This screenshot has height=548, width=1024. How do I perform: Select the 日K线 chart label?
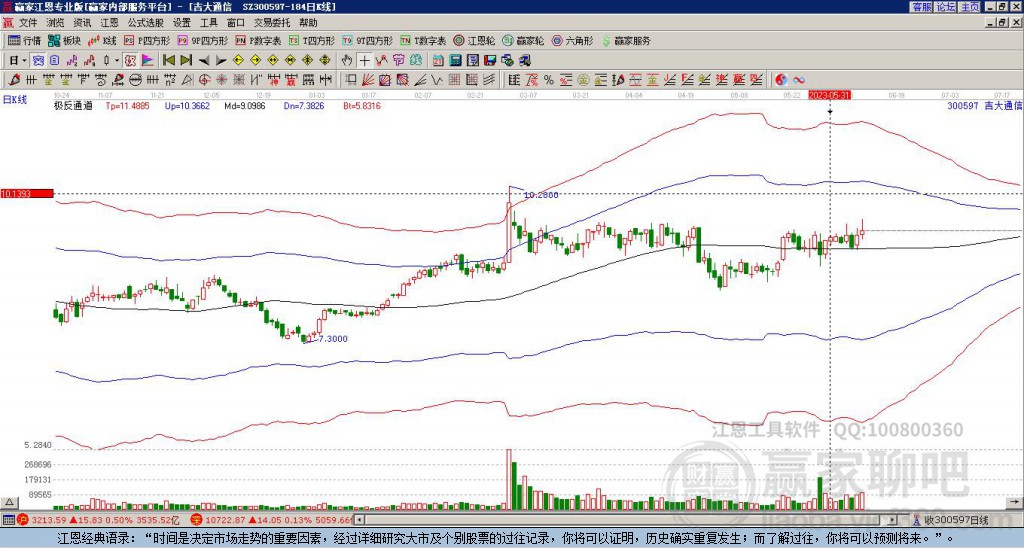pos(14,100)
